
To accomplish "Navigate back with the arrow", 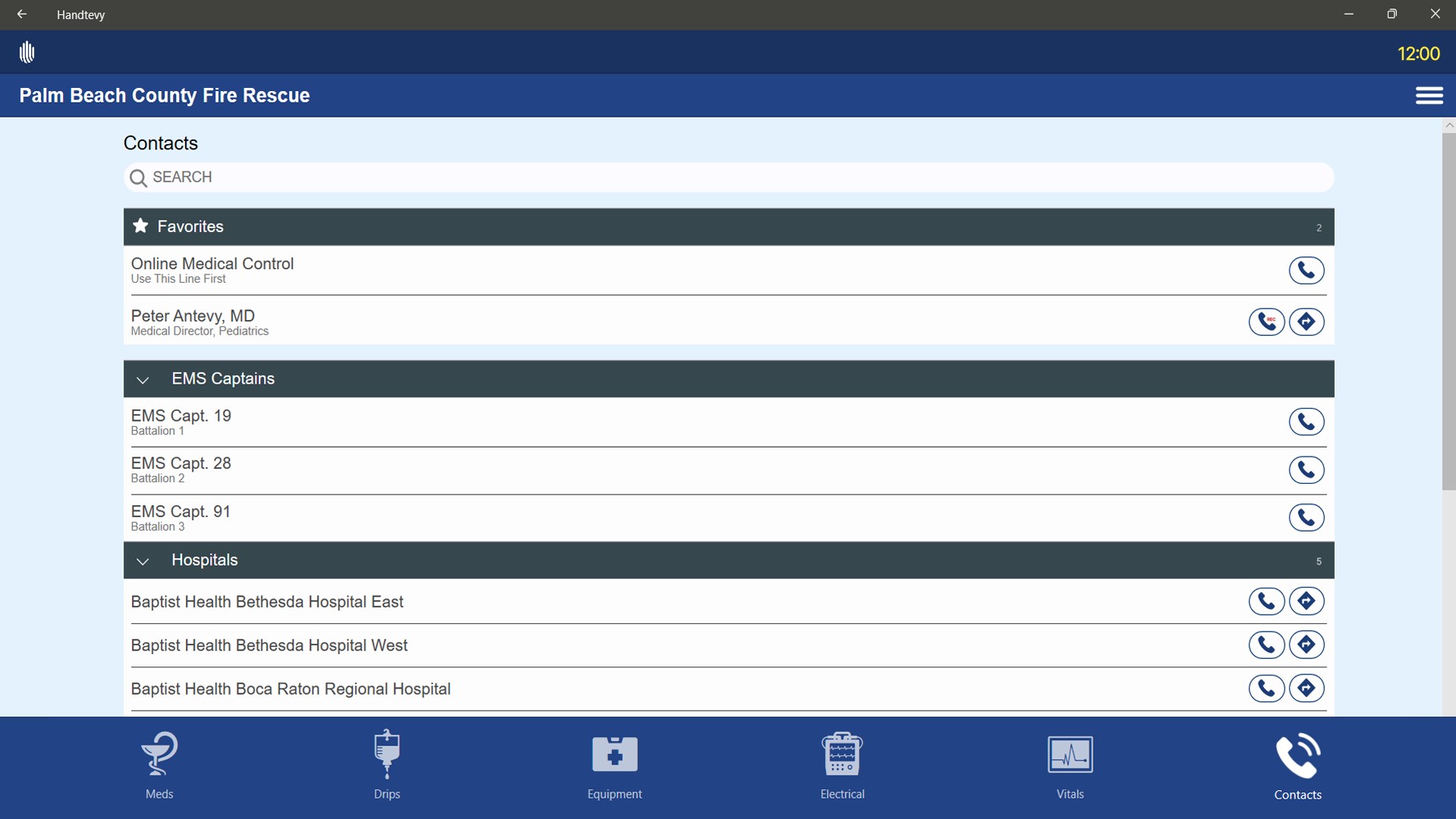I will tap(20, 14).
